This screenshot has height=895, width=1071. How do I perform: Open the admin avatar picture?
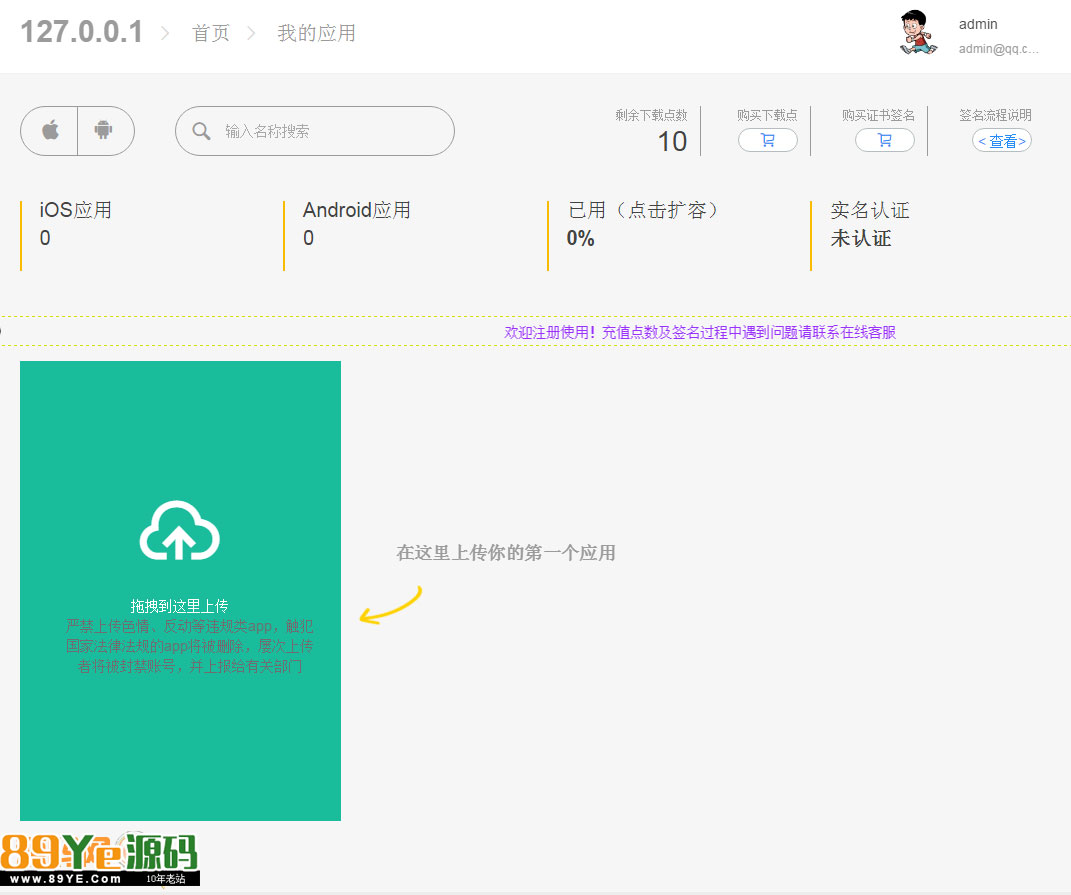918,33
